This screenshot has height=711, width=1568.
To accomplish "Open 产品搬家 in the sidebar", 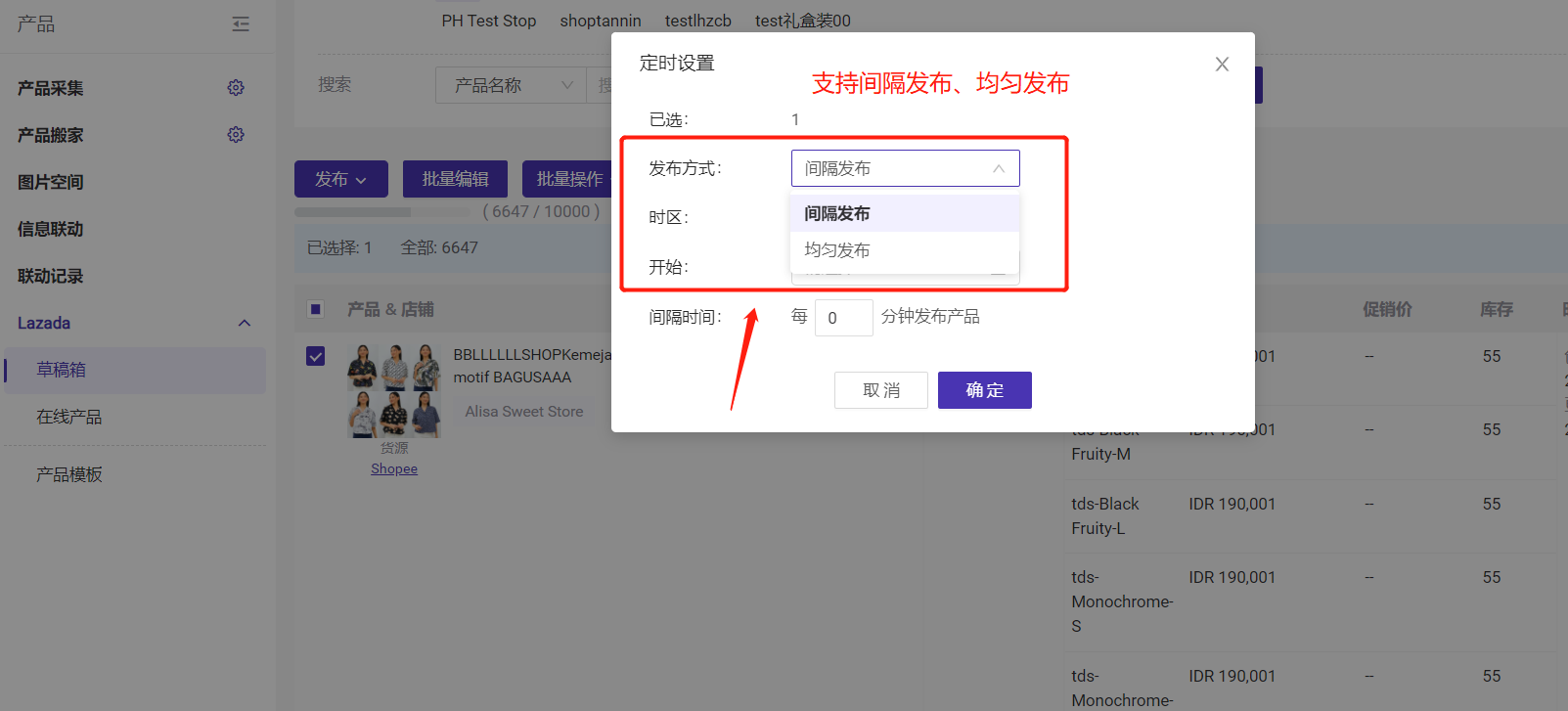I will click(51, 135).
